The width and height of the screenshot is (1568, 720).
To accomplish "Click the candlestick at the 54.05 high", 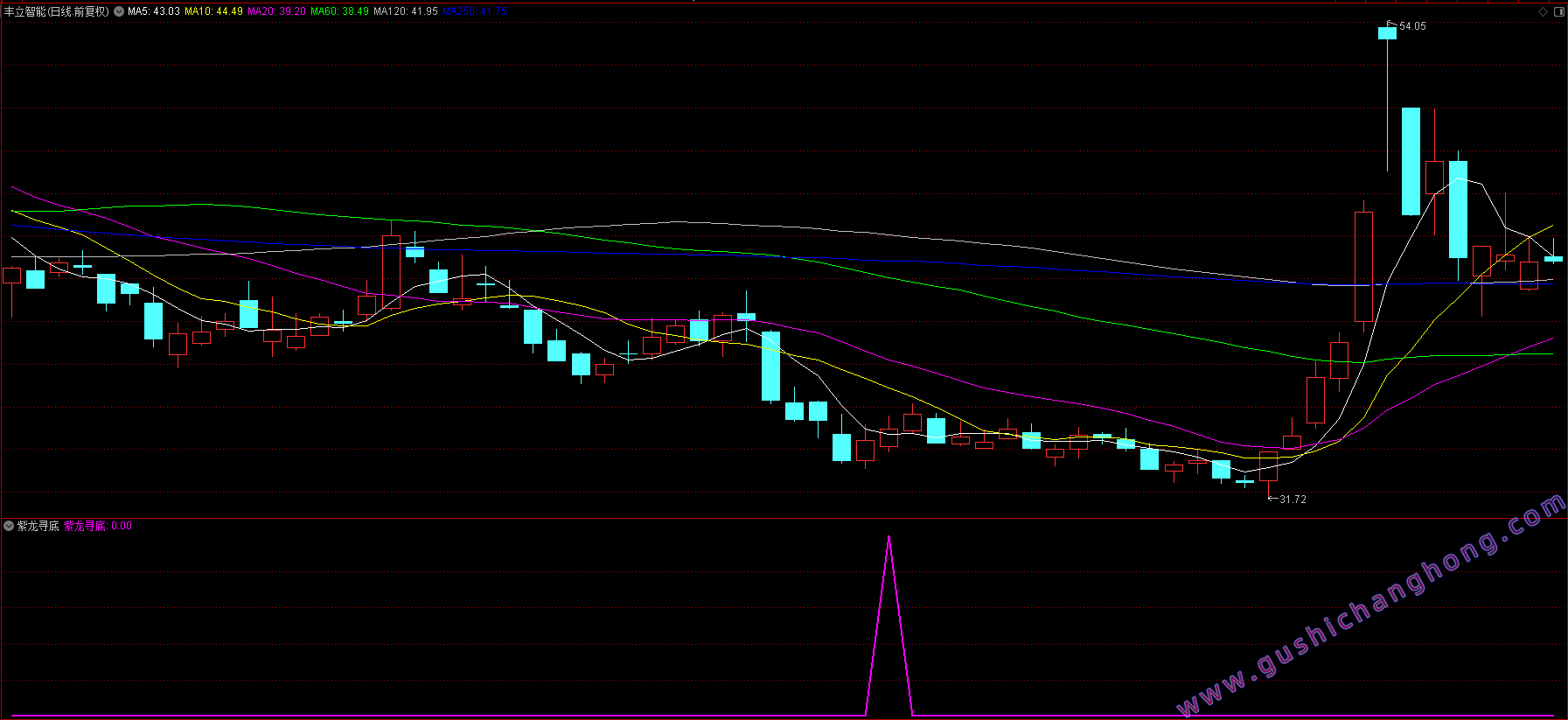I will tap(1387, 33).
